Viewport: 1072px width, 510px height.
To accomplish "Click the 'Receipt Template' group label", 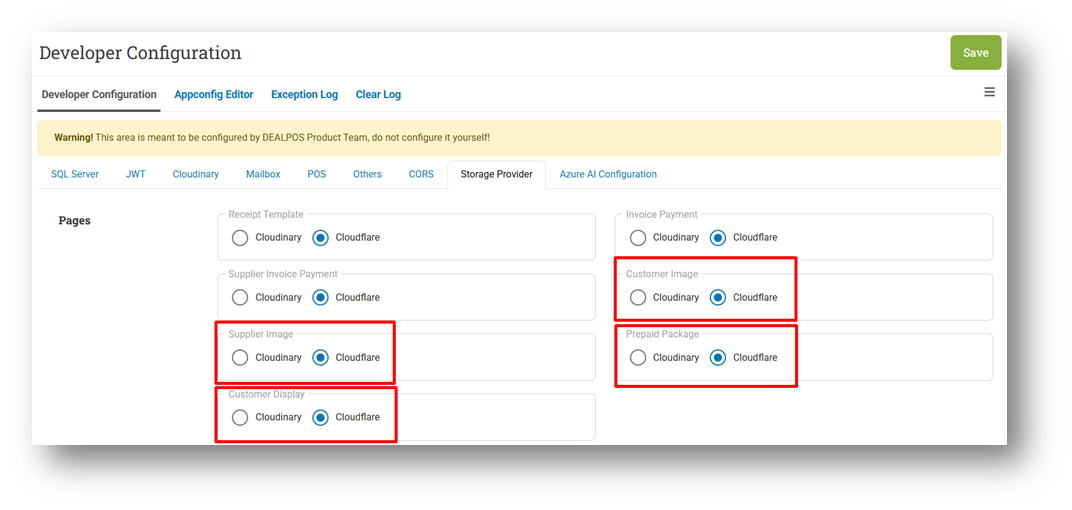I will click(x=266, y=214).
